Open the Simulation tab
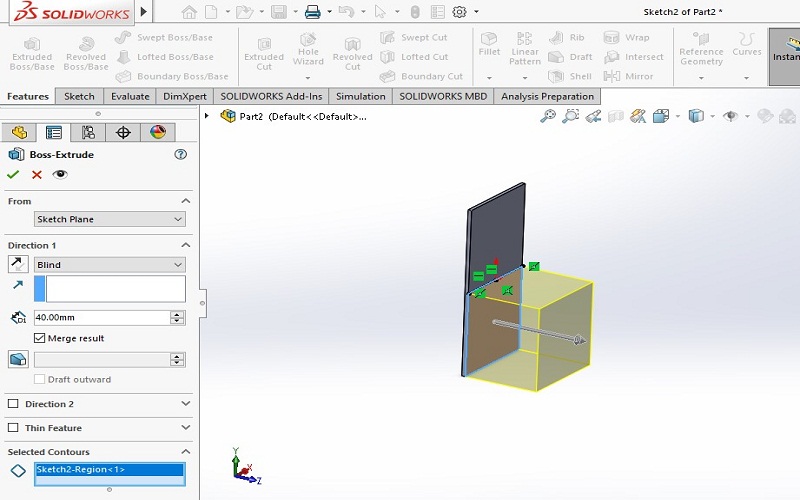Image resolution: width=800 pixels, height=500 pixels. point(361,96)
